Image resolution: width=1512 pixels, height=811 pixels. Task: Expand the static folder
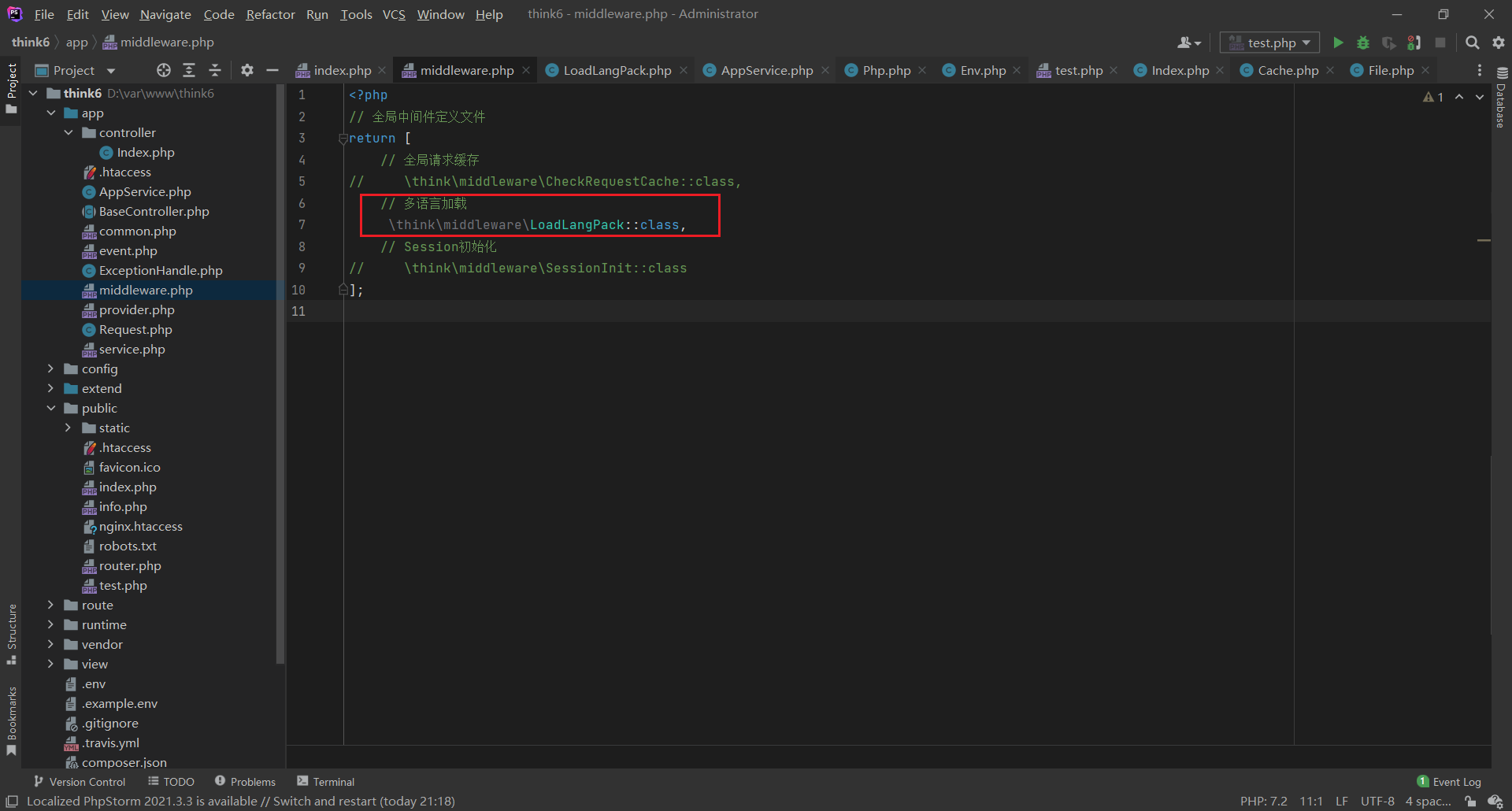[x=69, y=428]
